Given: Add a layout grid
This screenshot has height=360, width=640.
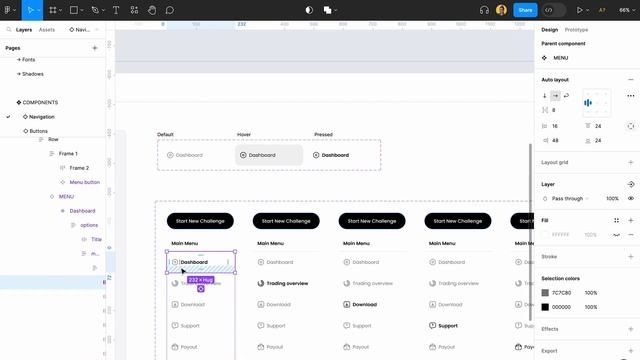Looking at the screenshot, I should click(x=631, y=162).
